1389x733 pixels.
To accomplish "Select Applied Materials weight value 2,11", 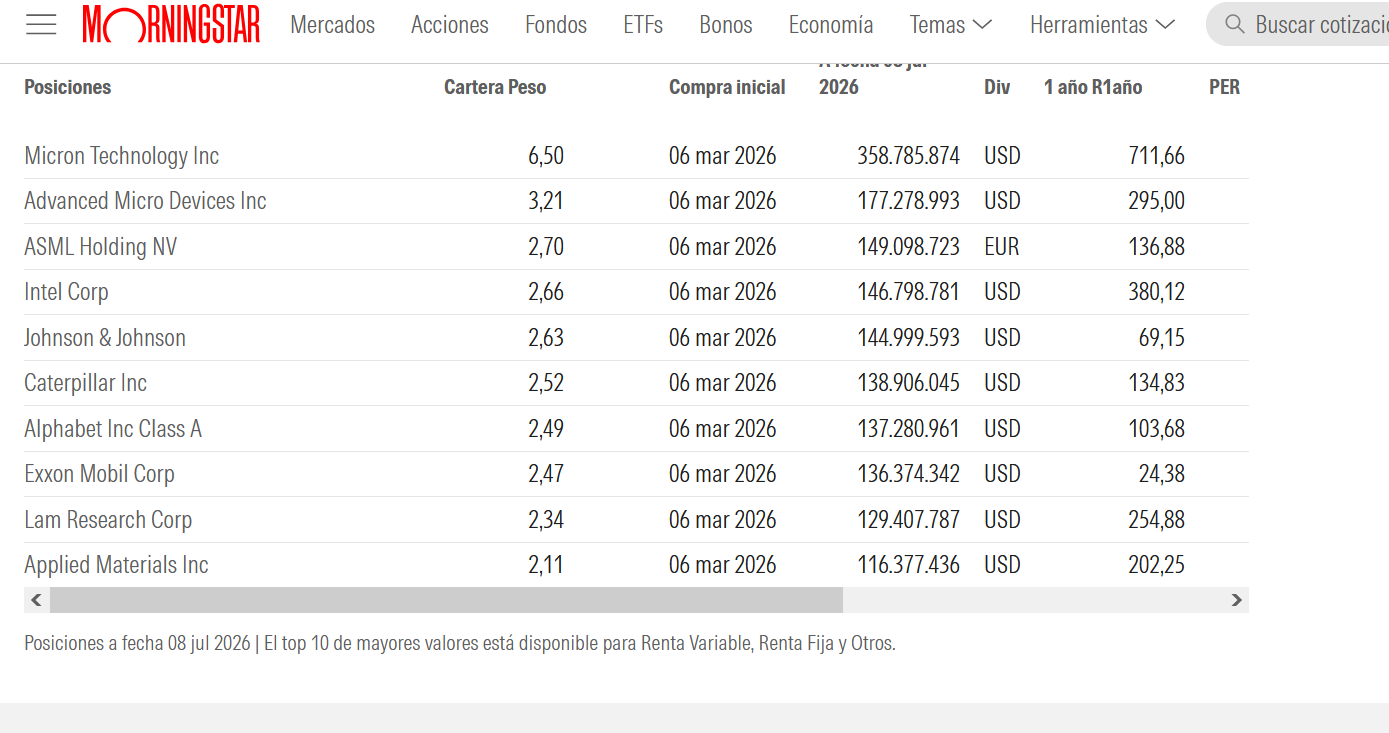I will 546,565.
